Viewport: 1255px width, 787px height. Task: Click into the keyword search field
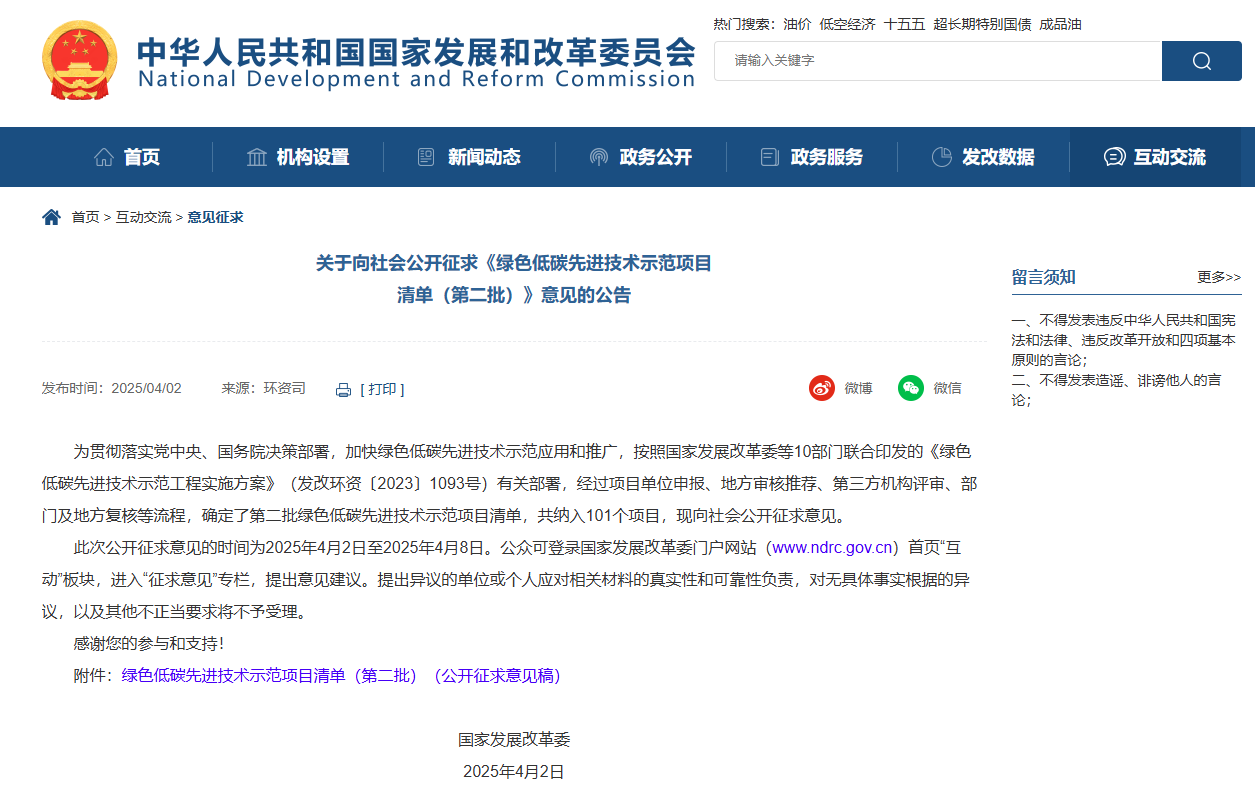937,61
